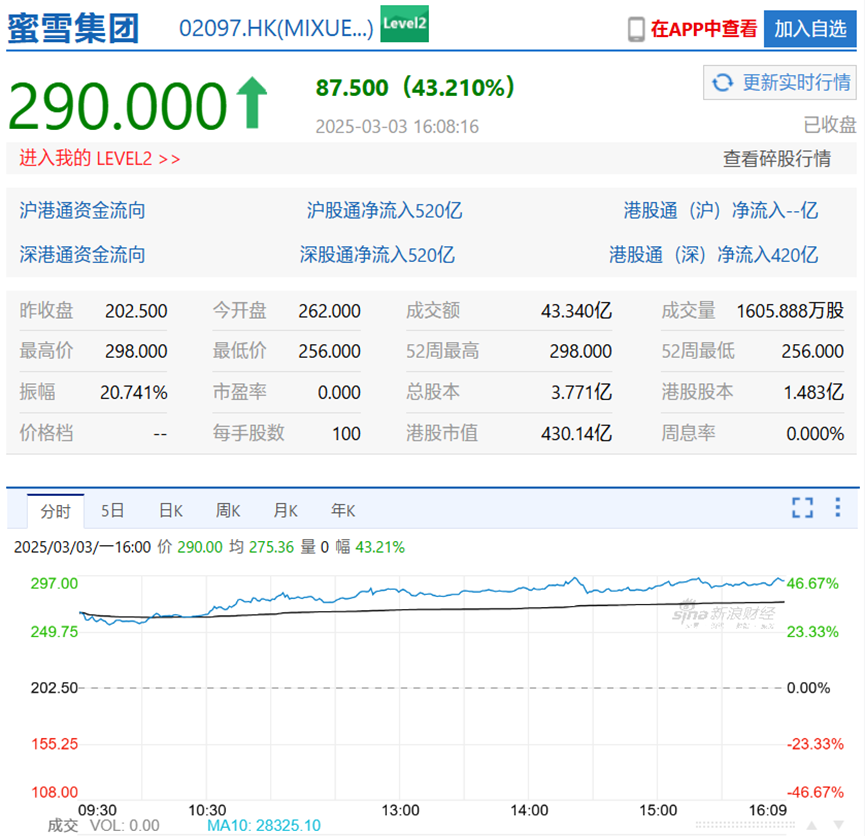
Task: Click the 最高价 value 298.000
Action: pyautogui.click(x=136, y=352)
